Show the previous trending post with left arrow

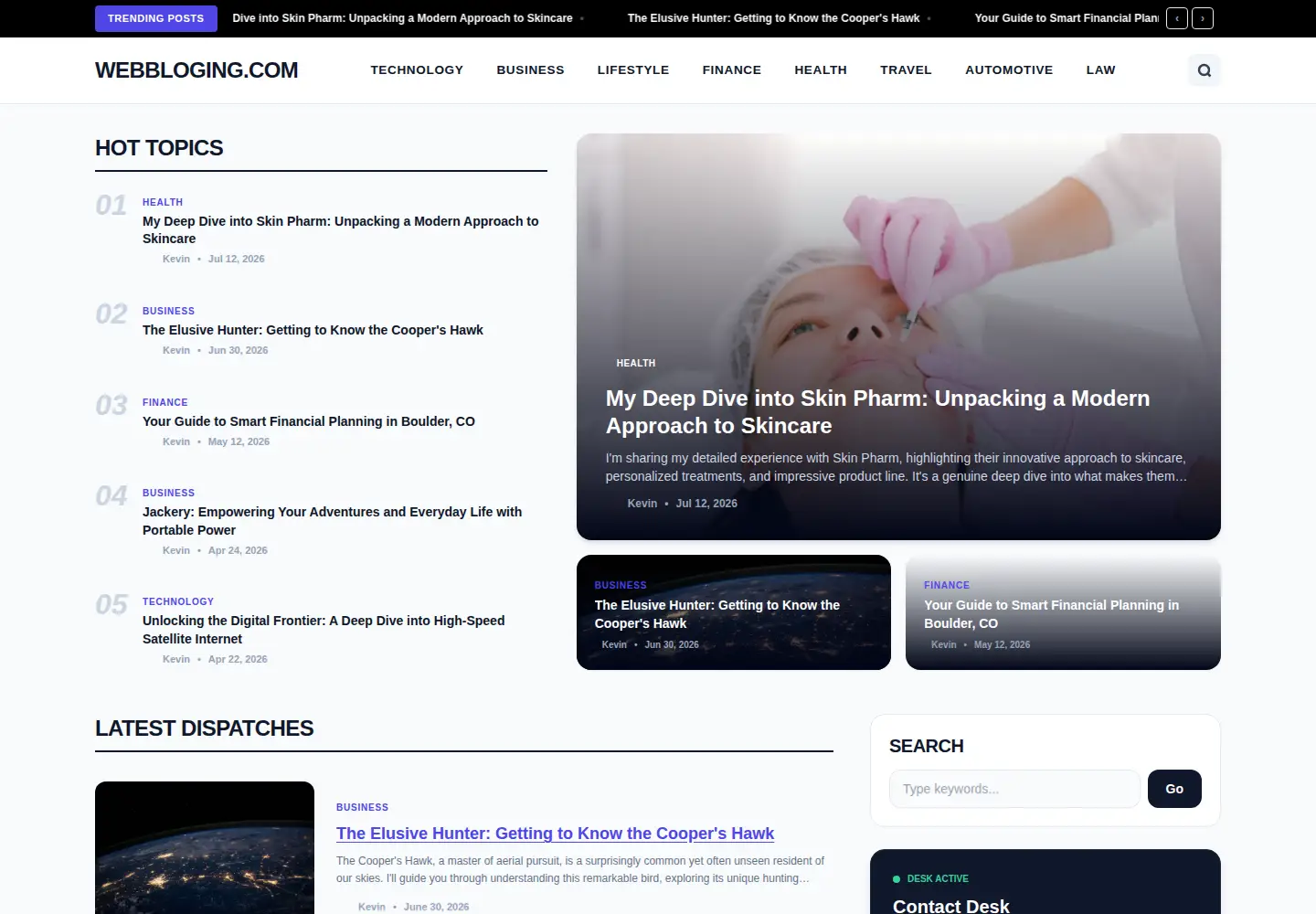coord(1177,18)
